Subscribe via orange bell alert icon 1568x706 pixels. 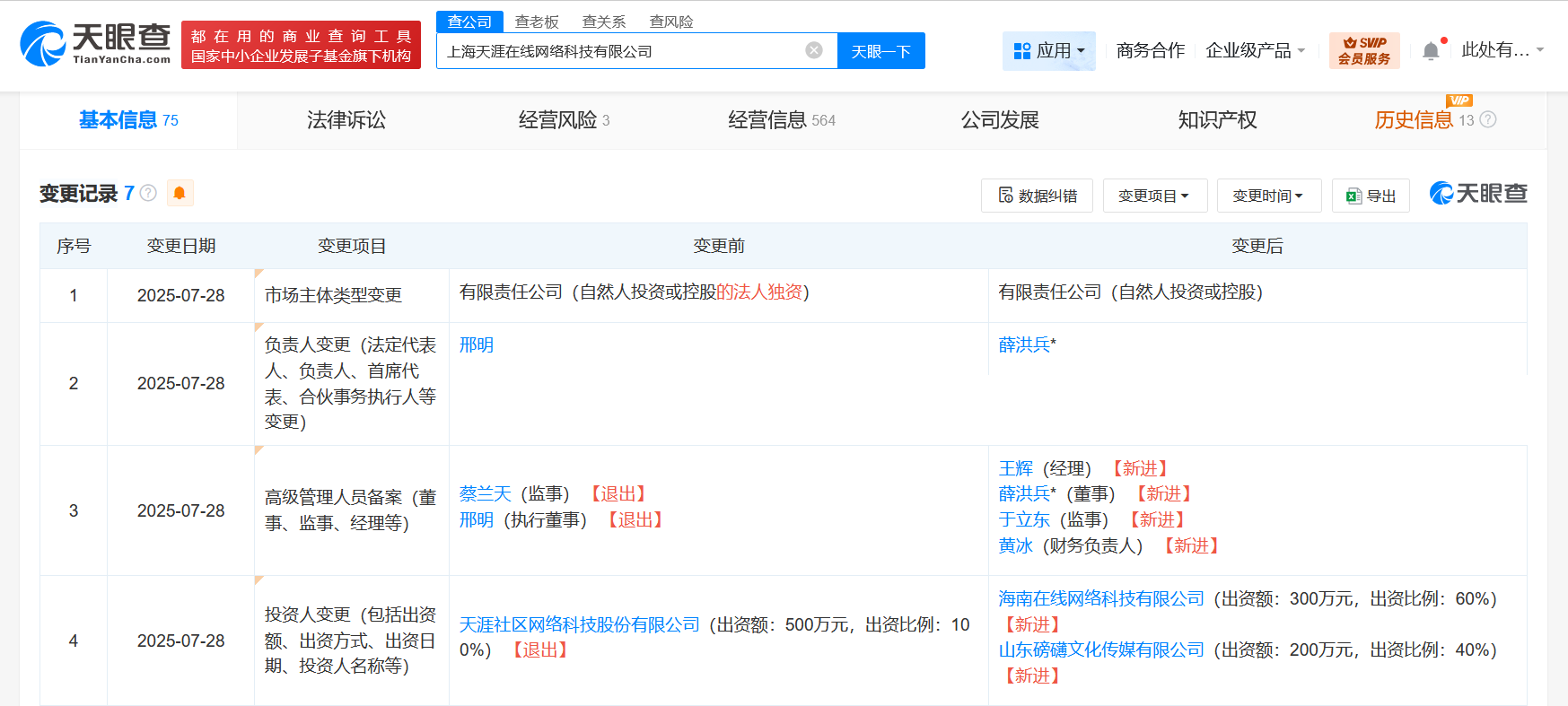pyautogui.click(x=180, y=193)
